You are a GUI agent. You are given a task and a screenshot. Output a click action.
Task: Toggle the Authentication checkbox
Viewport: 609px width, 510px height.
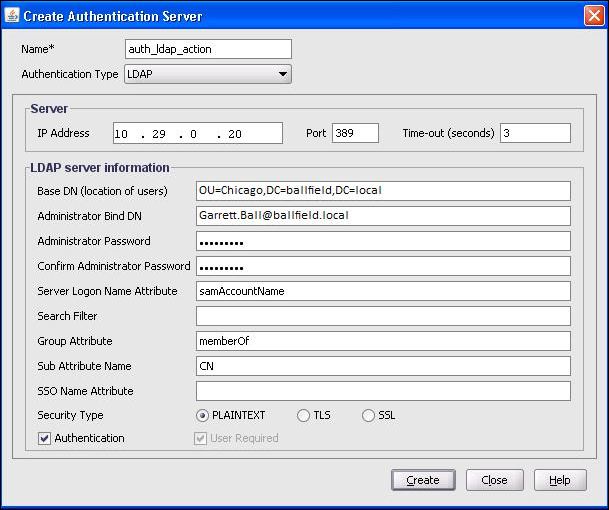pos(44,438)
